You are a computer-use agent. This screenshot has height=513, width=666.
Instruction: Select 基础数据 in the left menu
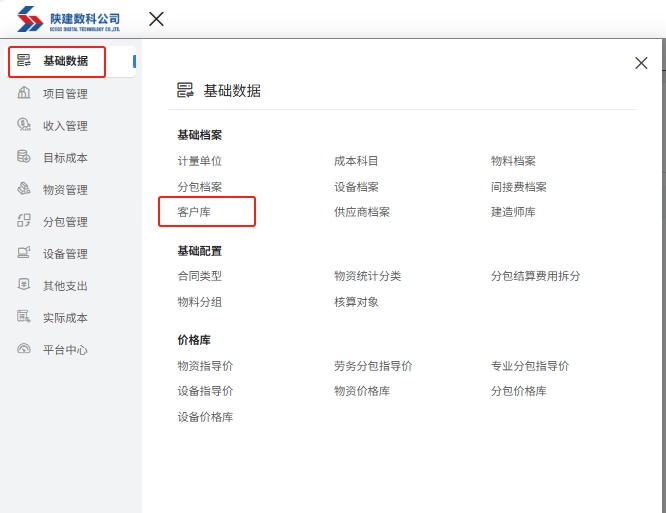coord(65,62)
